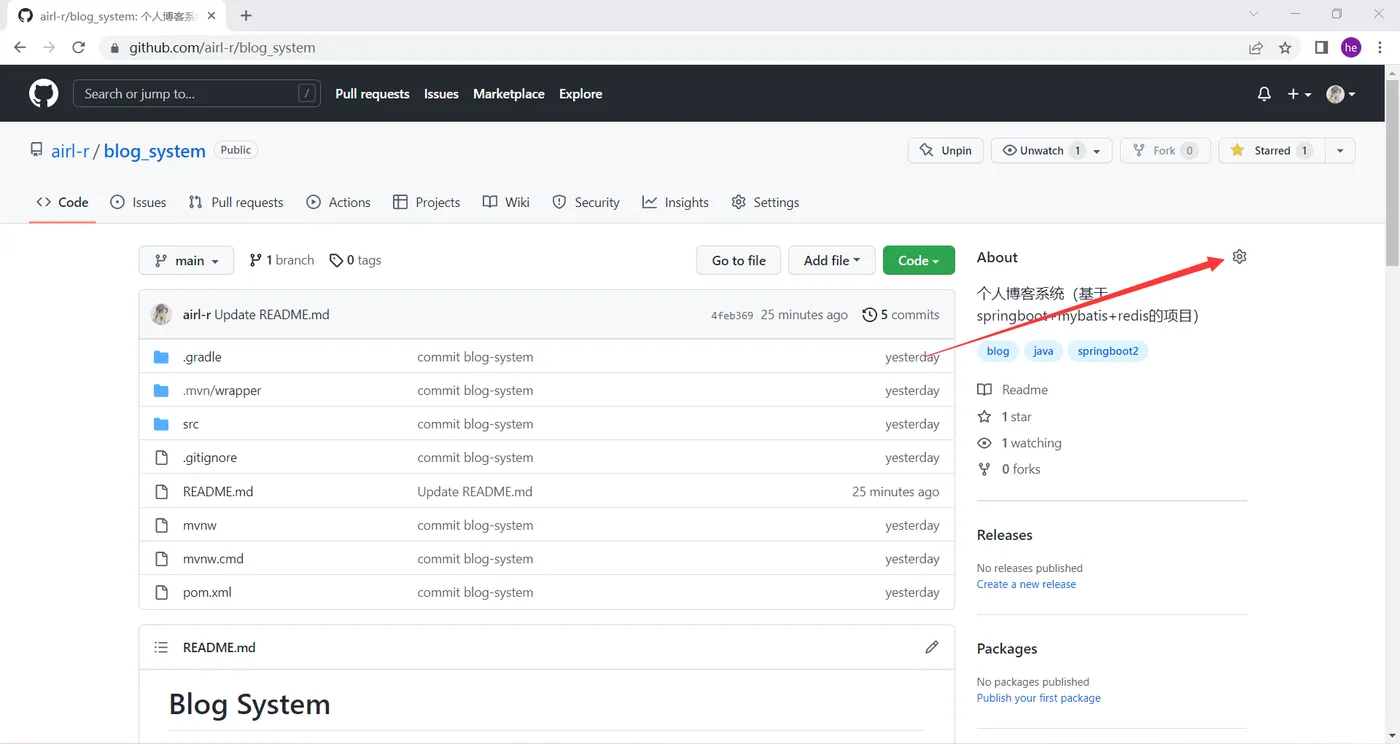This screenshot has height=744, width=1400.
Task: Open the Wiki tab
Action: [506, 202]
